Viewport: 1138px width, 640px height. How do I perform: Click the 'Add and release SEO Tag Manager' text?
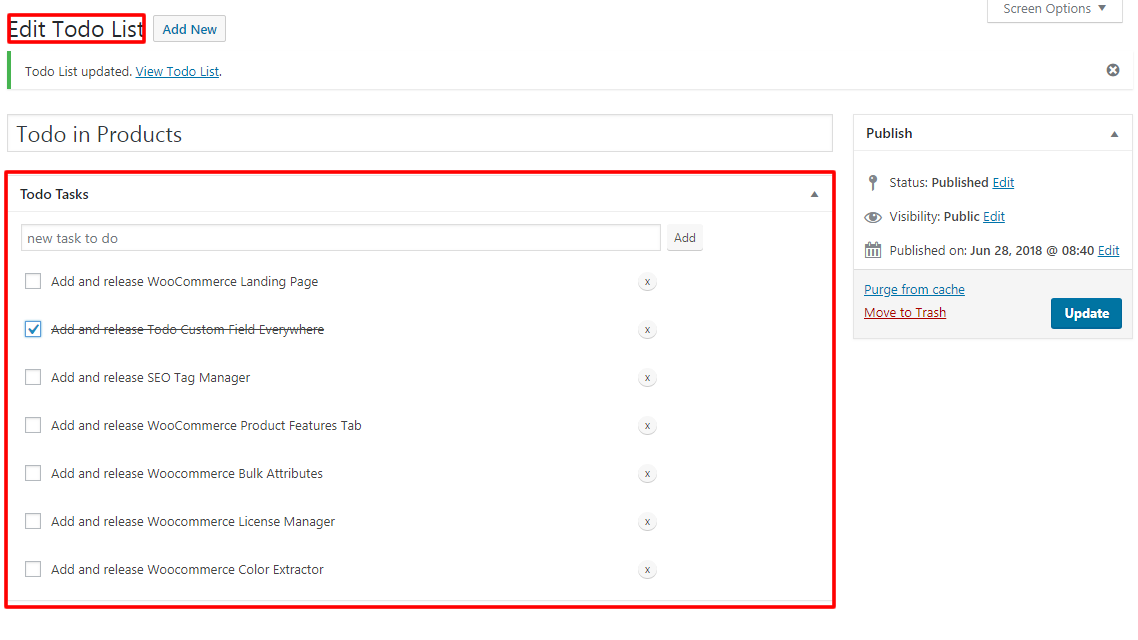point(150,377)
